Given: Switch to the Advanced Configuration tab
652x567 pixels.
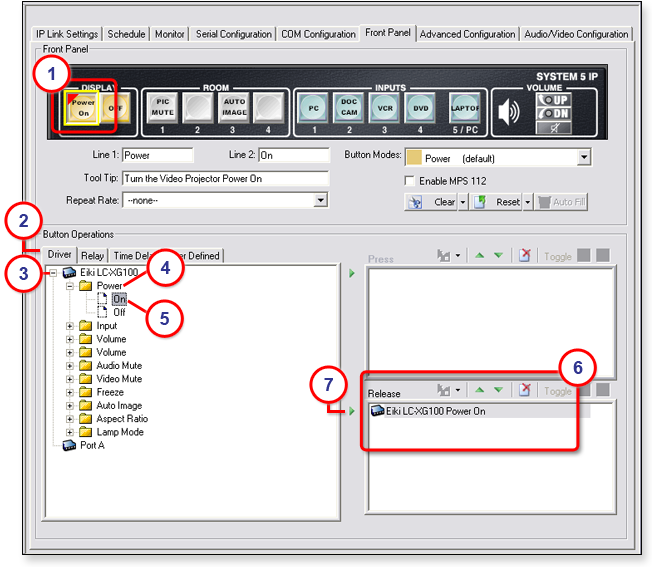Looking at the screenshot, I should (x=467, y=34).
